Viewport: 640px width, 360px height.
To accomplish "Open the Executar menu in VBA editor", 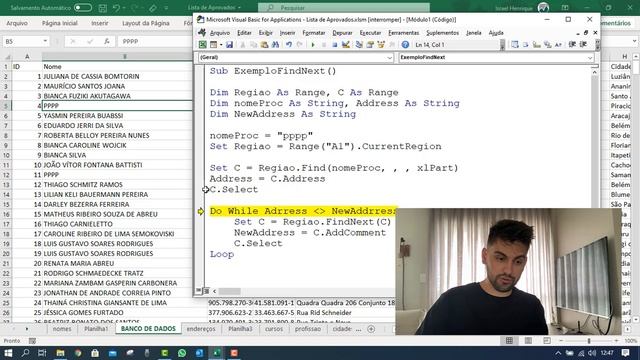I will coord(370,33).
